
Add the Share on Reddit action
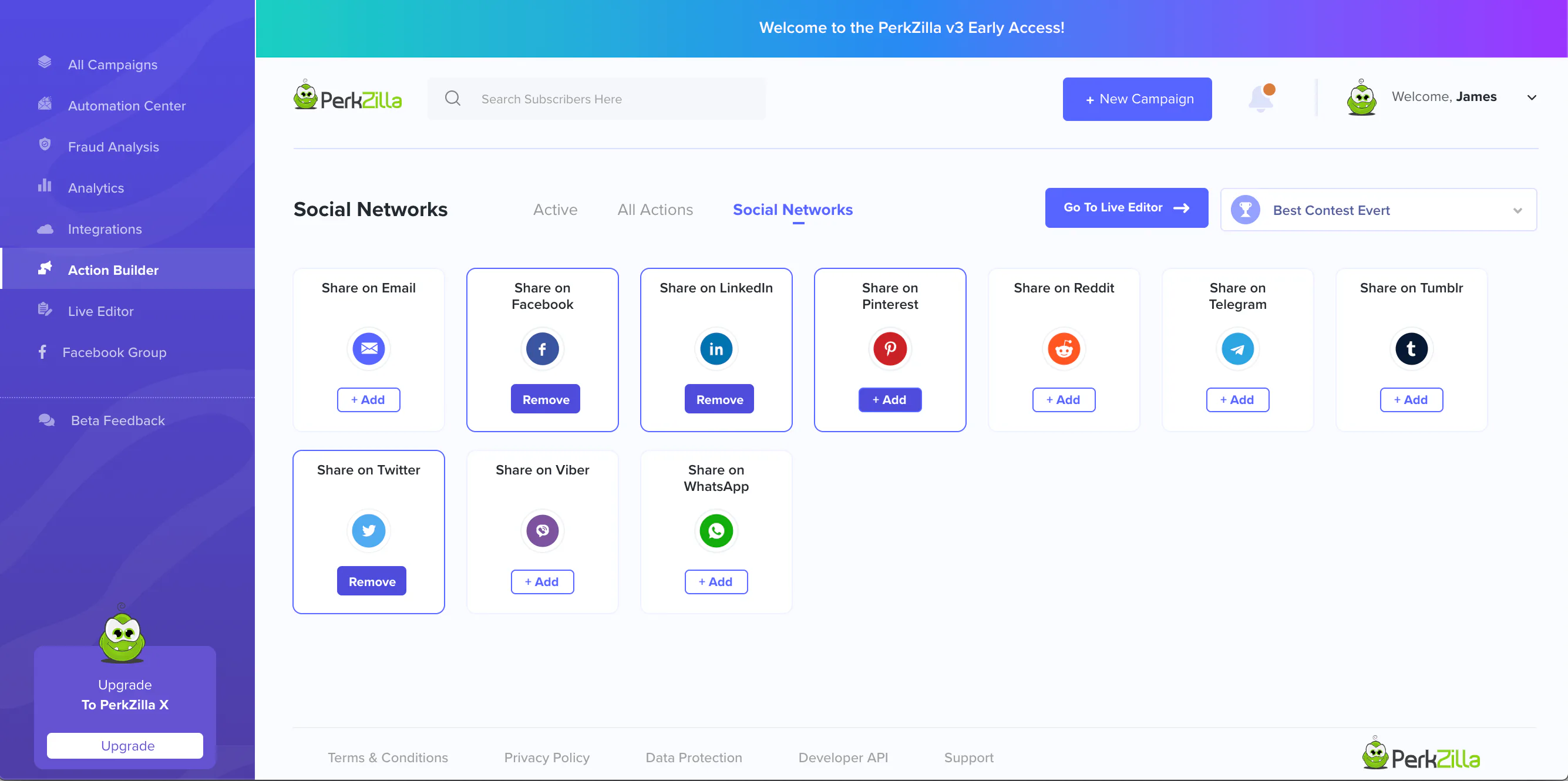point(1064,399)
